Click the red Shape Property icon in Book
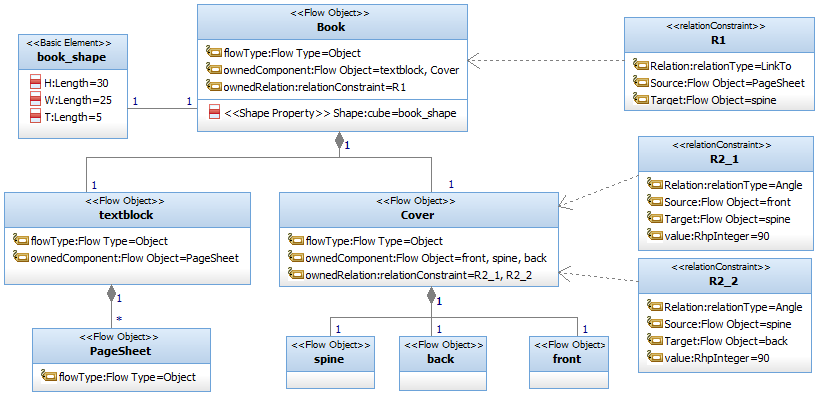Viewport: 818px width, 397px height. [x=214, y=112]
